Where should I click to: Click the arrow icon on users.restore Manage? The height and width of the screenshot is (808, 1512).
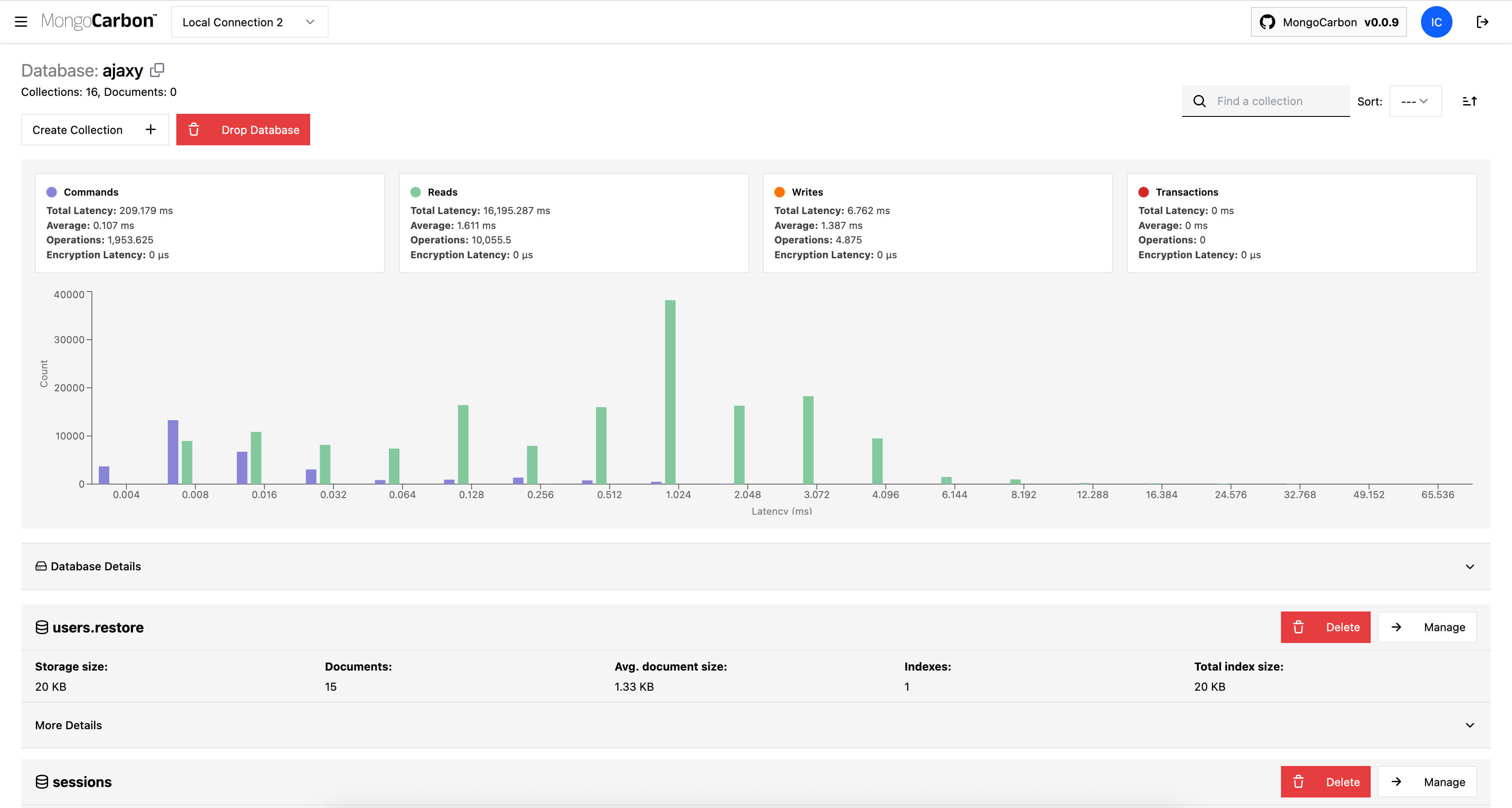(1396, 626)
